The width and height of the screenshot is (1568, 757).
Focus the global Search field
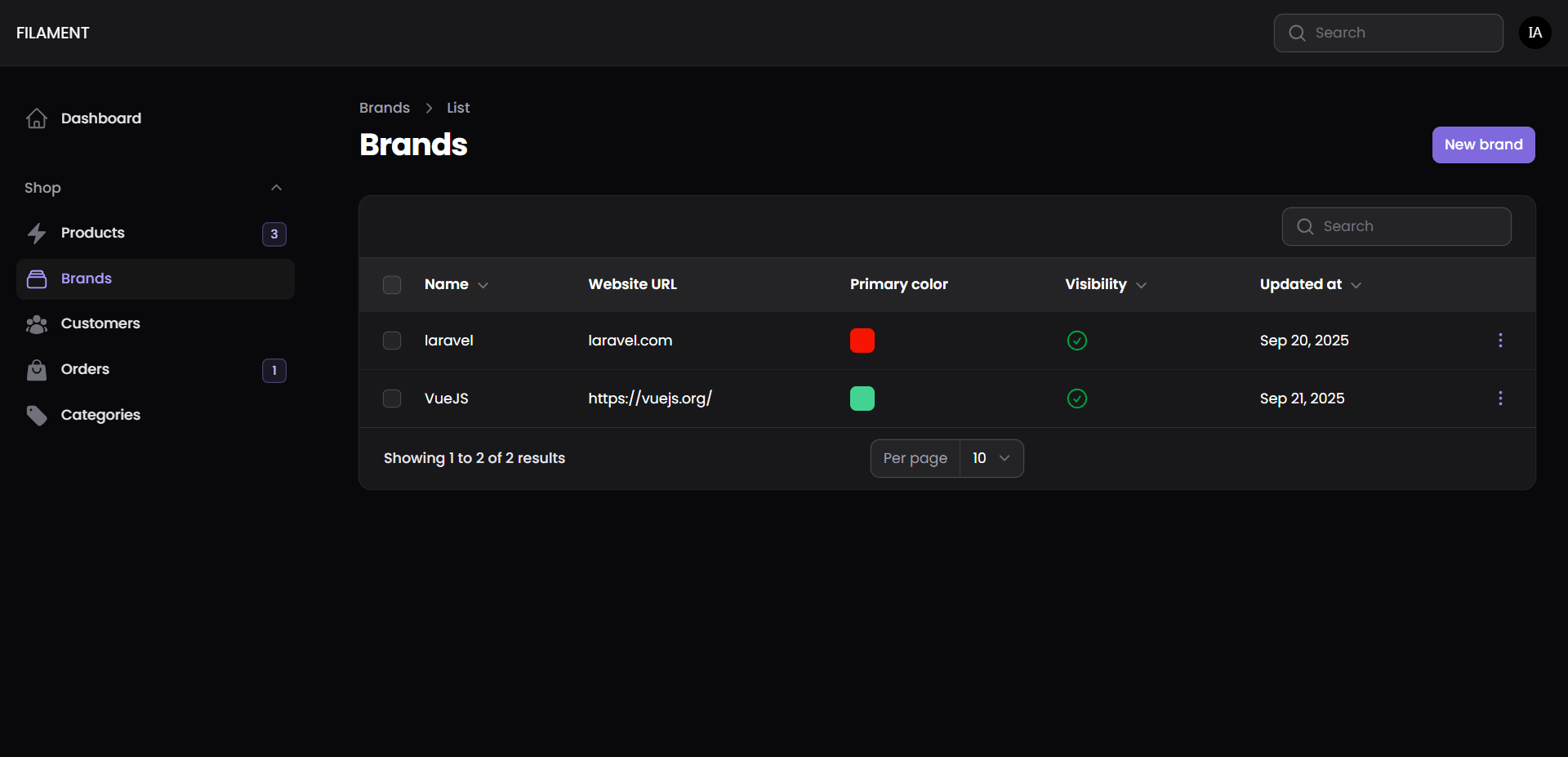pyautogui.click(x=1388, y=33)
